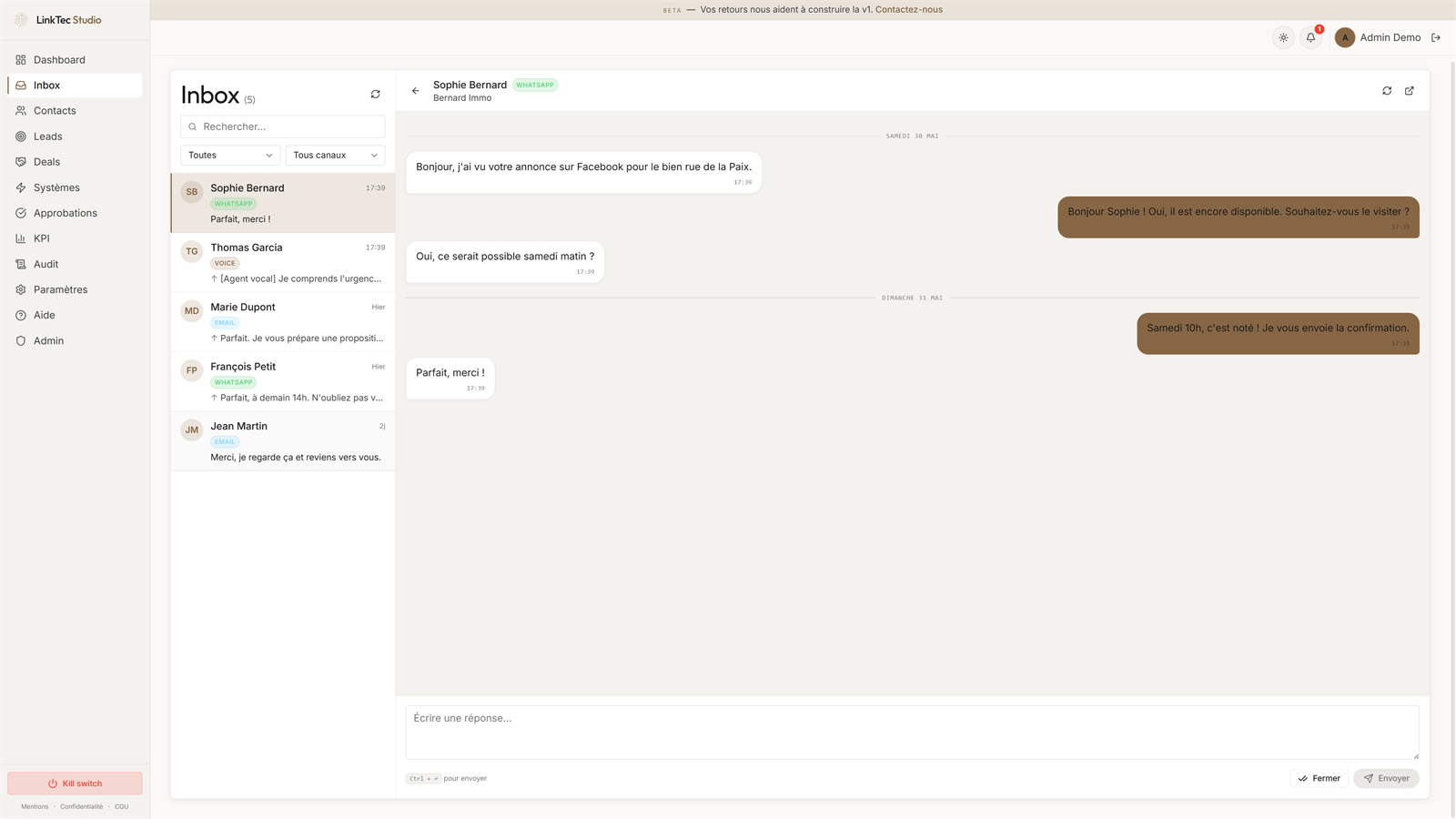This screenshot has width=1456, height=819.
Task: Open conversation in external view icon
Action: pyautogui.click(x=1410, y=91)
